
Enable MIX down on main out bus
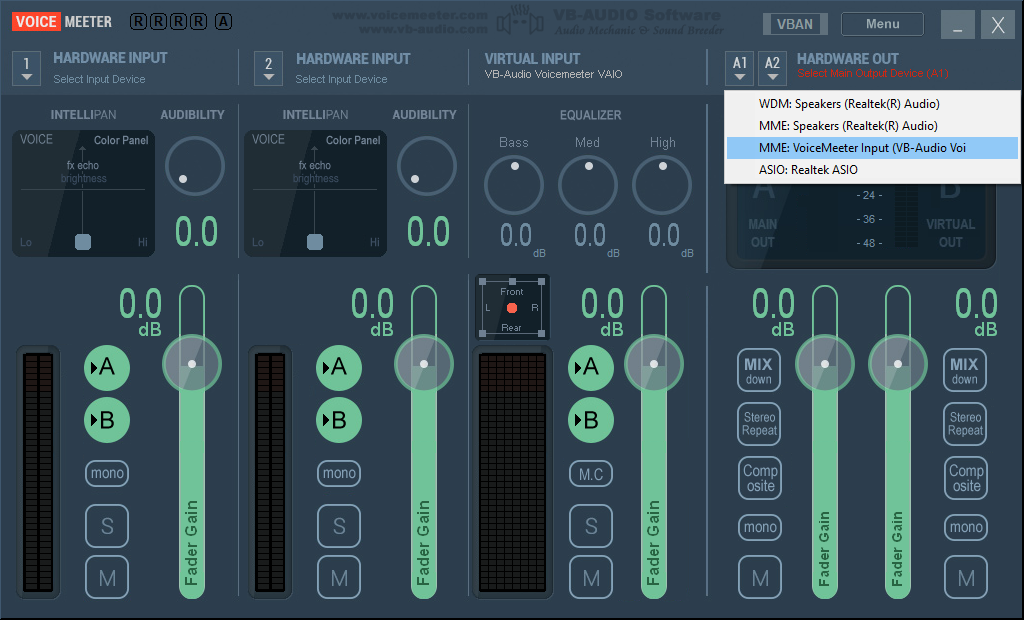pos(759,370)
